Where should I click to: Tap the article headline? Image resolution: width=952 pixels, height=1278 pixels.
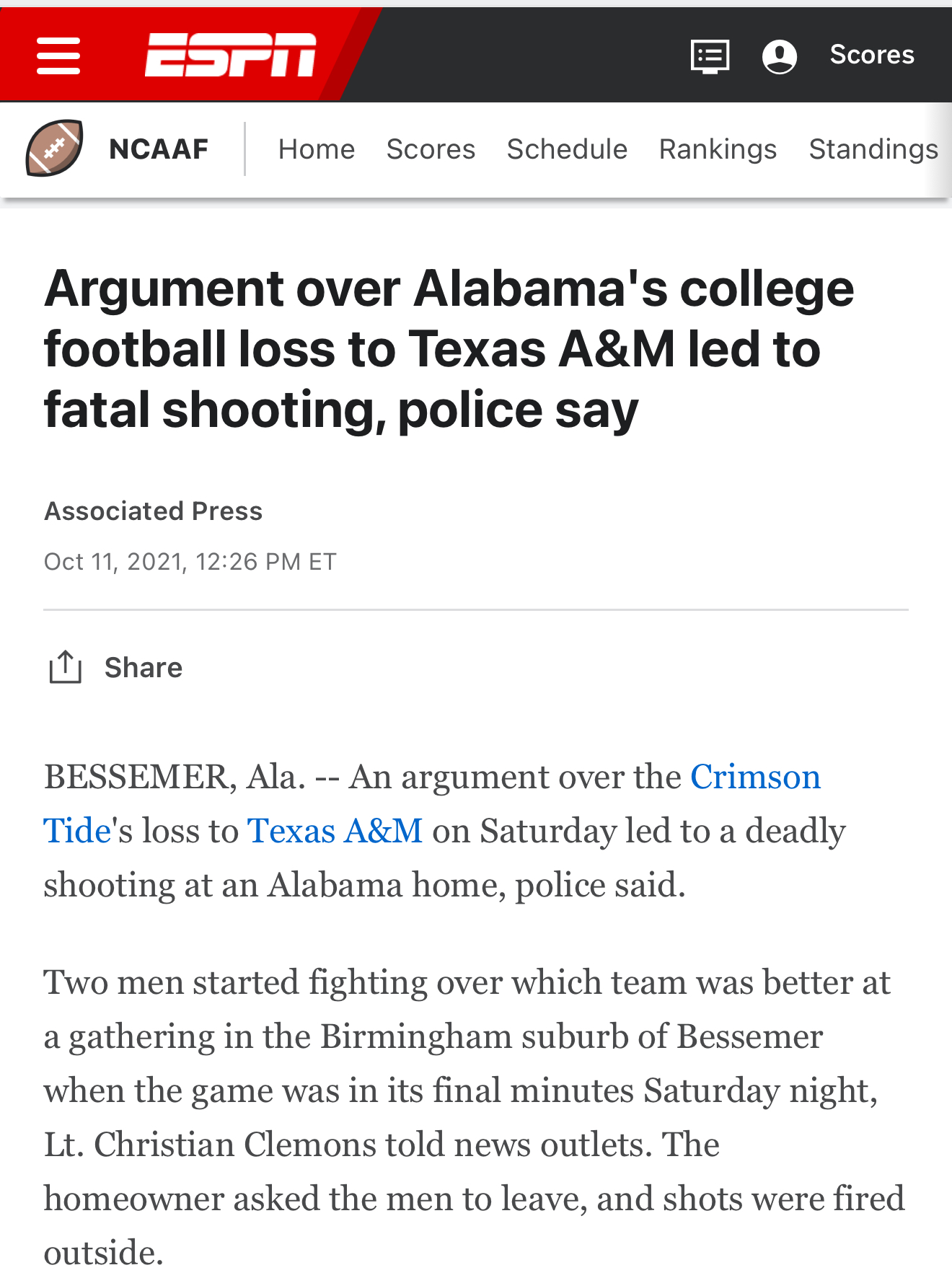[449, 349]
